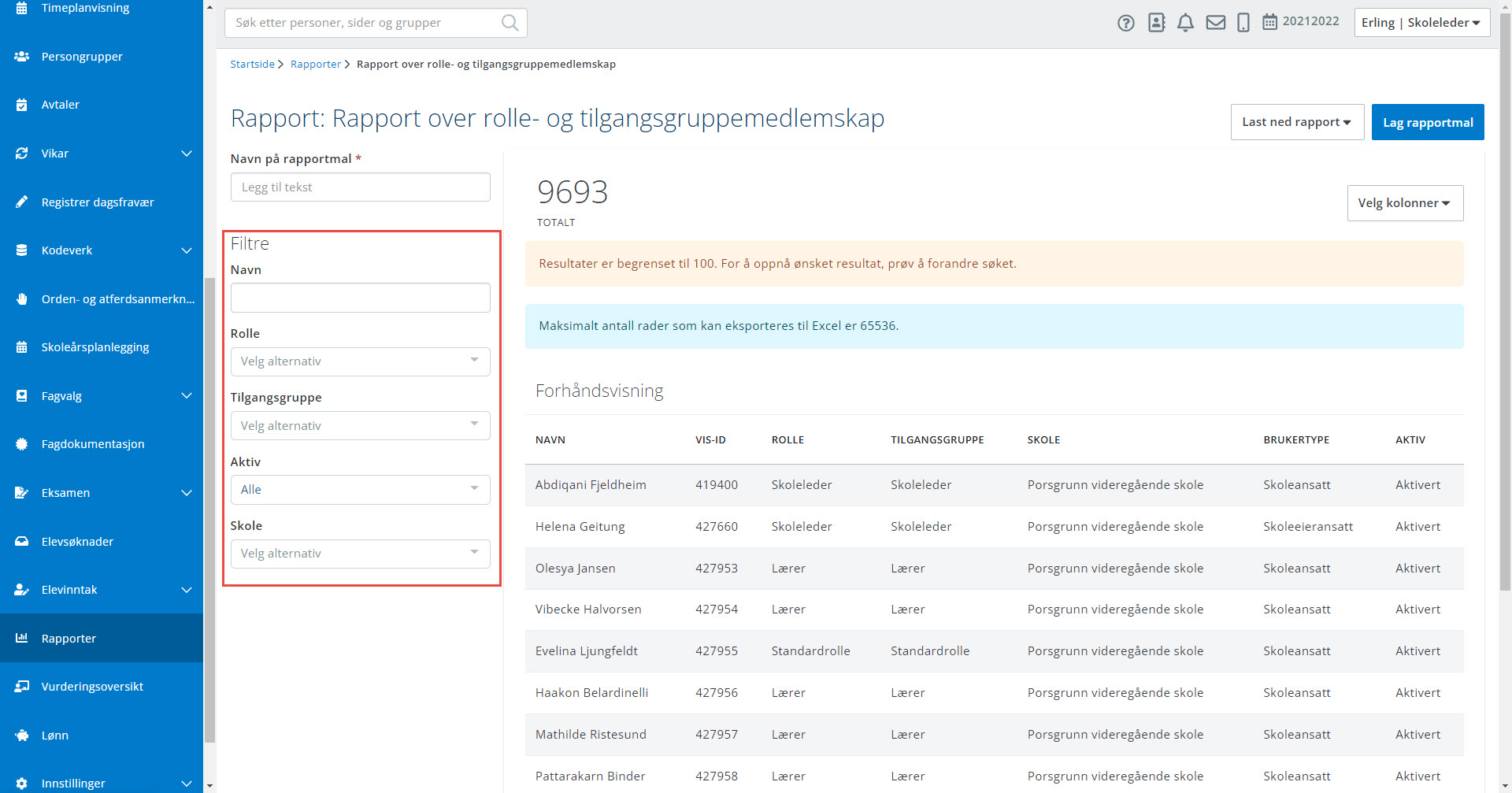Screen dimensions: 1512x793
Task: Click the Navn på rapportmal text field
Action: pyautogui.click(x=360, y=187)
